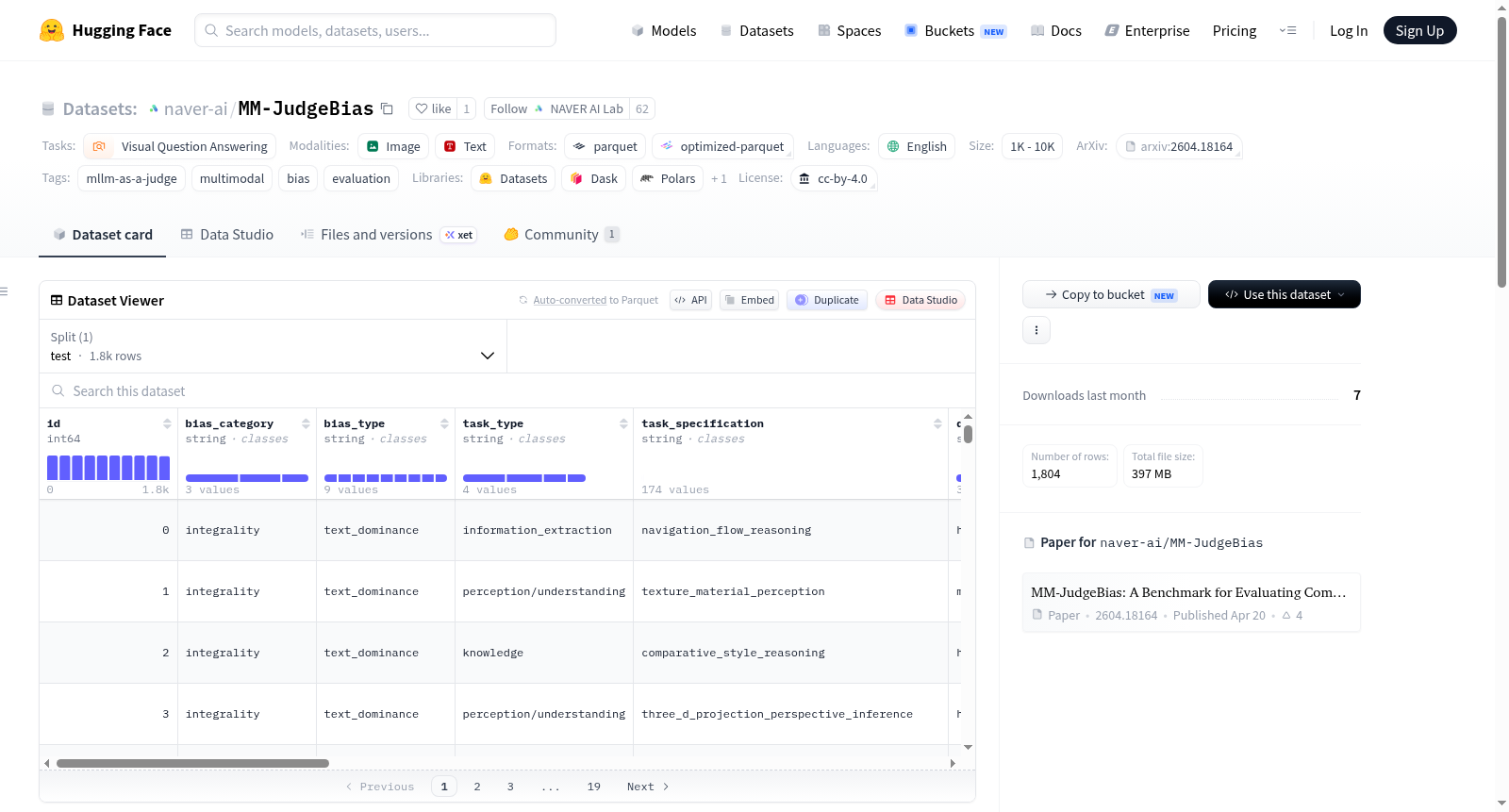1509x812 pixels.
Task: Select the mllm-as-a-judge tag
Action: pos(131,178)
